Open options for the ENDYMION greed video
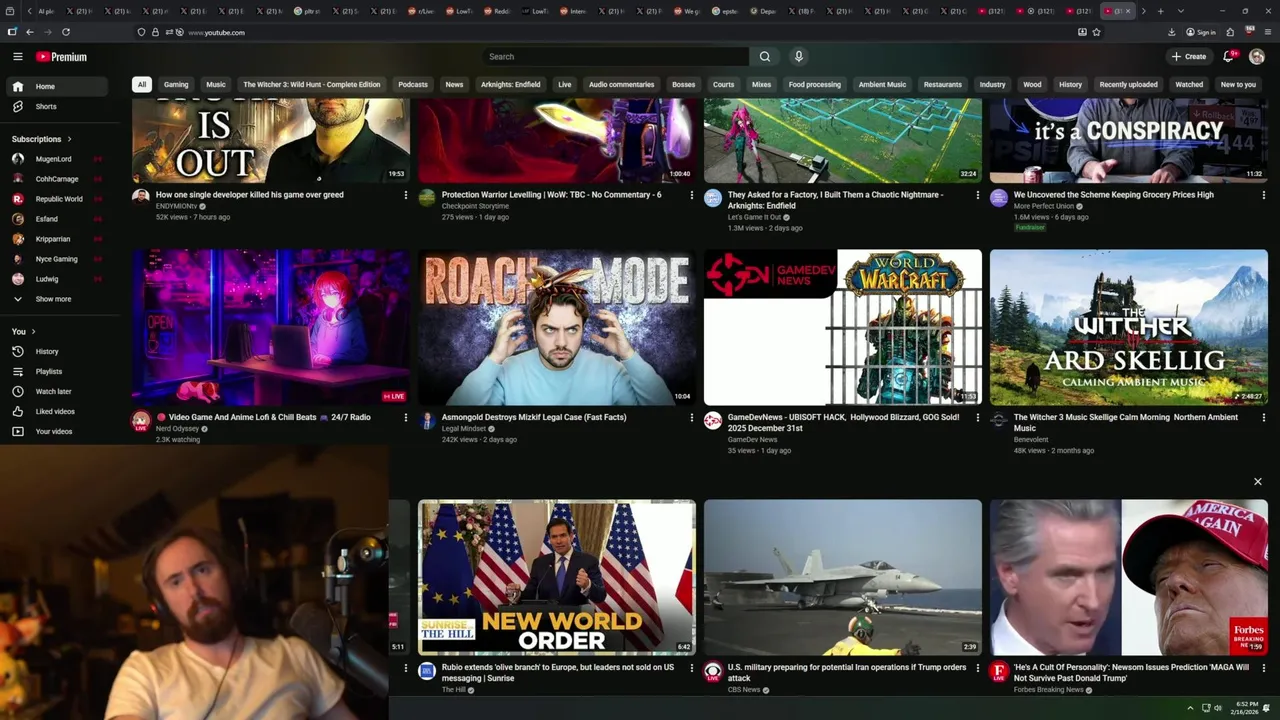Image resolution: width=1280 pixels, height=720 pixels. click(405, 195)
